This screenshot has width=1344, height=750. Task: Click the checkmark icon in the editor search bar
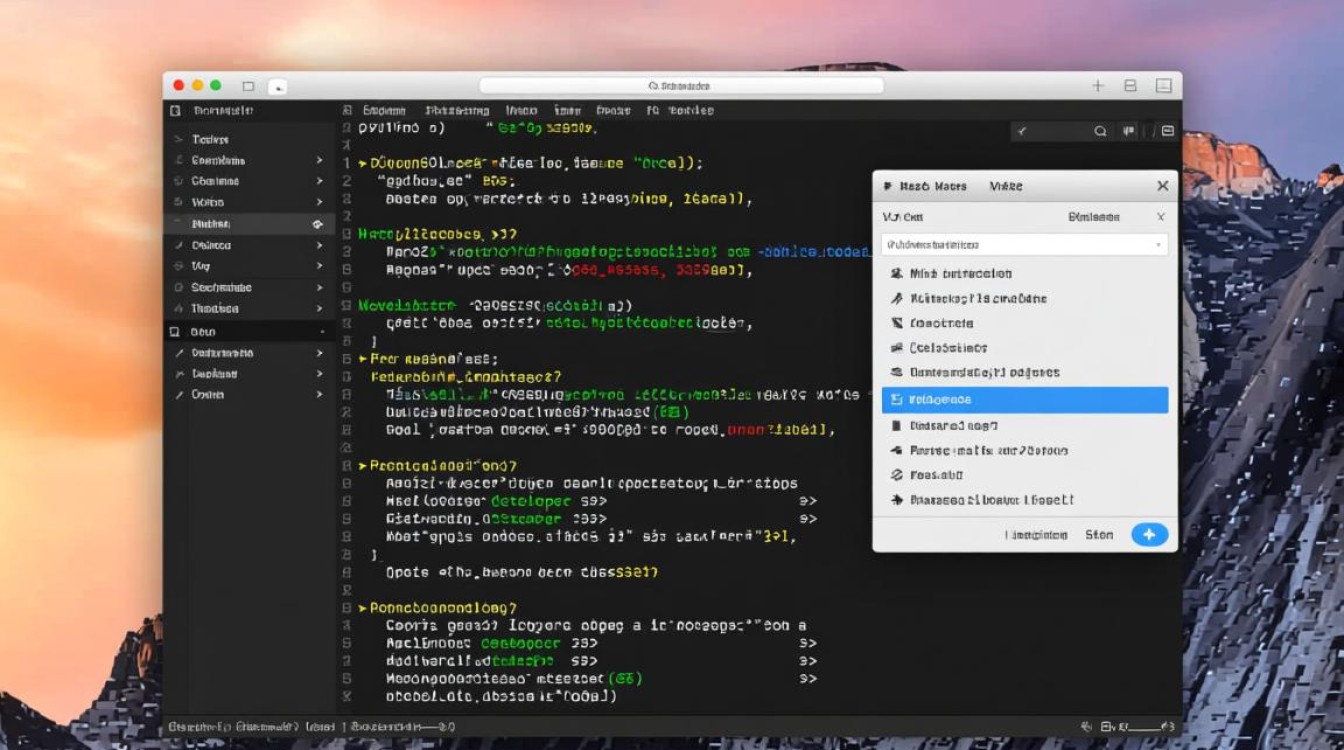tap(1022, 131)
